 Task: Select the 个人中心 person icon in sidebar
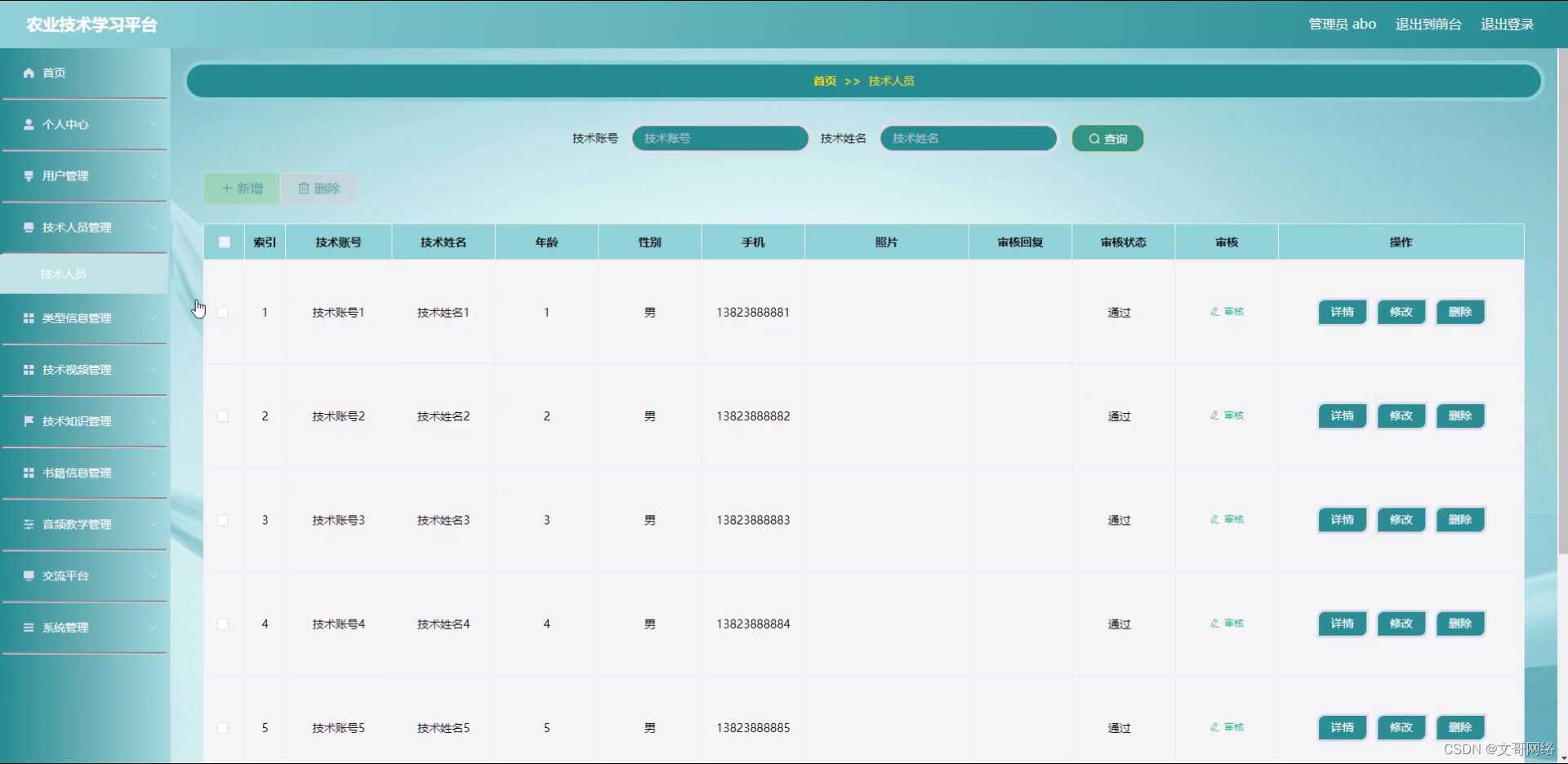28,124
